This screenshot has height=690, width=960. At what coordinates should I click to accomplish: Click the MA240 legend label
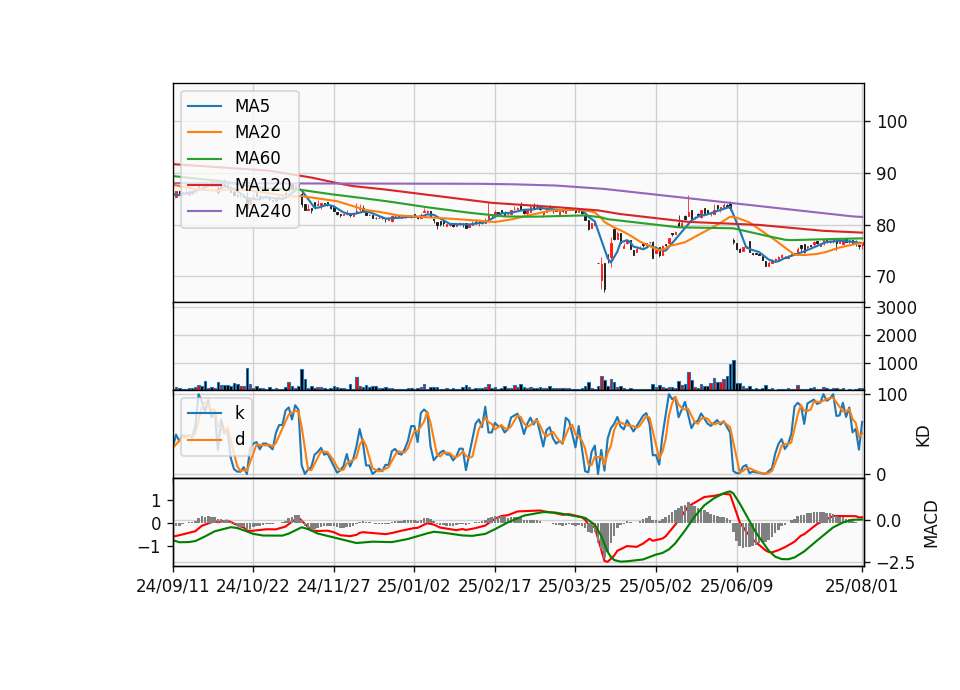pos(263,211)
